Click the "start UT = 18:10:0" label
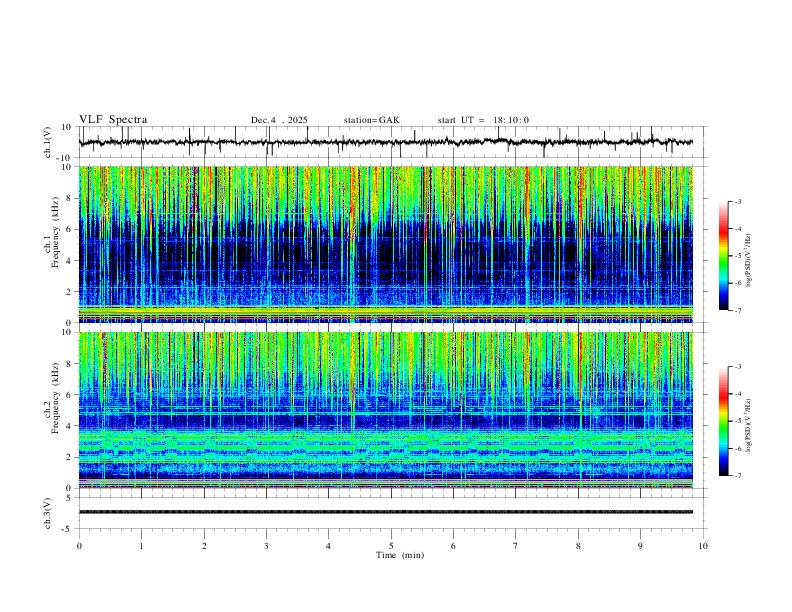 pyautogui.click(x=483, y=120)
